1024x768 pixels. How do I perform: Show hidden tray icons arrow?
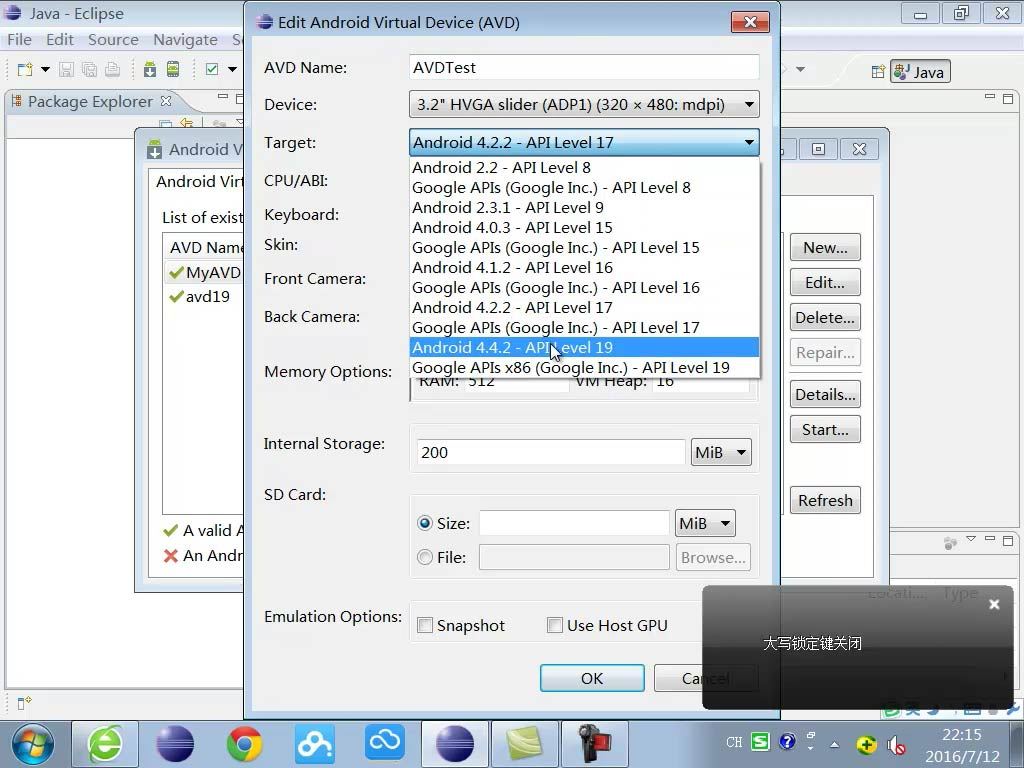(834, 744)
